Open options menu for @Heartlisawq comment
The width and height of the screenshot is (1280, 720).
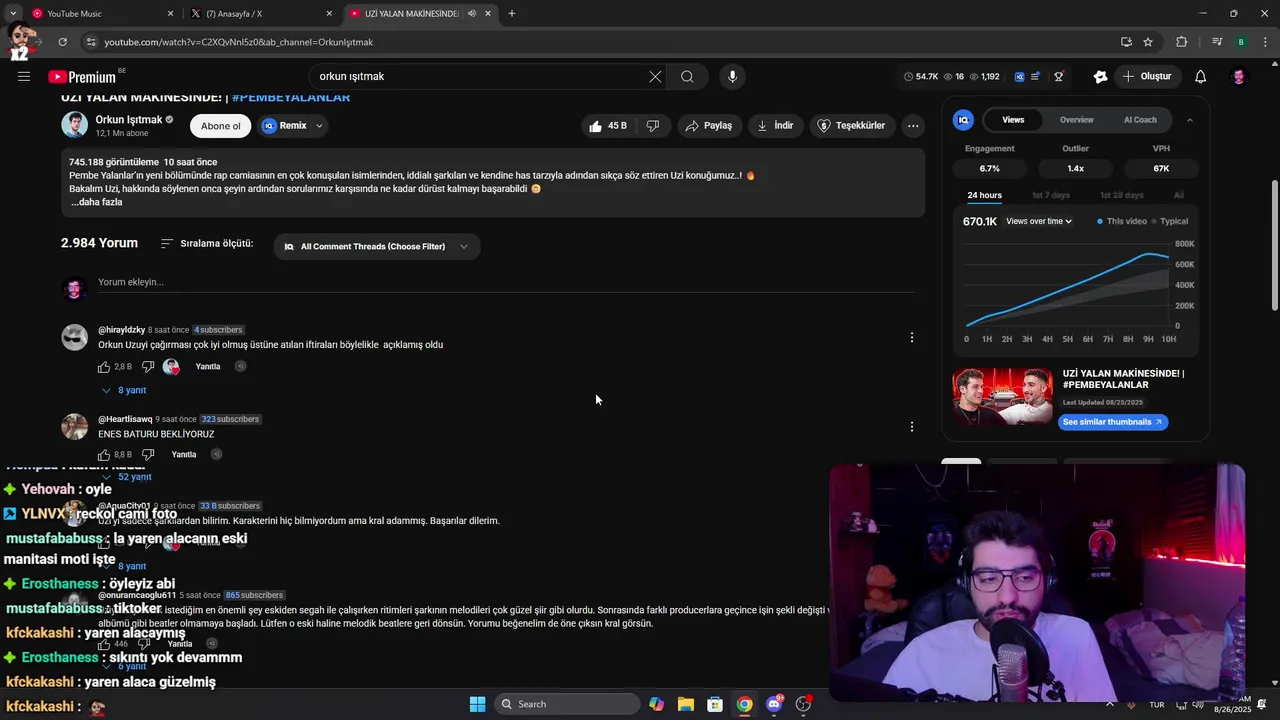click(x=911, y=427)
